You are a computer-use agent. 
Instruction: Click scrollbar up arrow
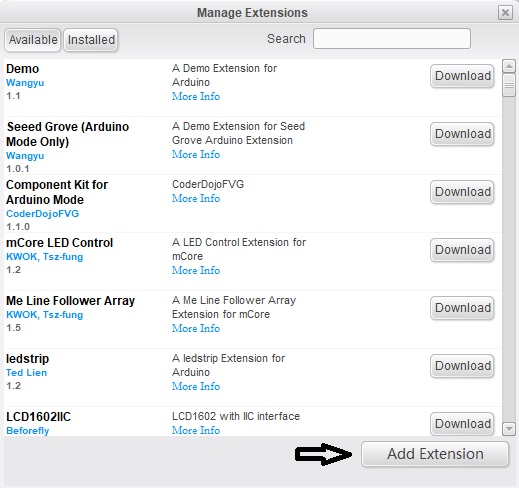tap(509, 66)
